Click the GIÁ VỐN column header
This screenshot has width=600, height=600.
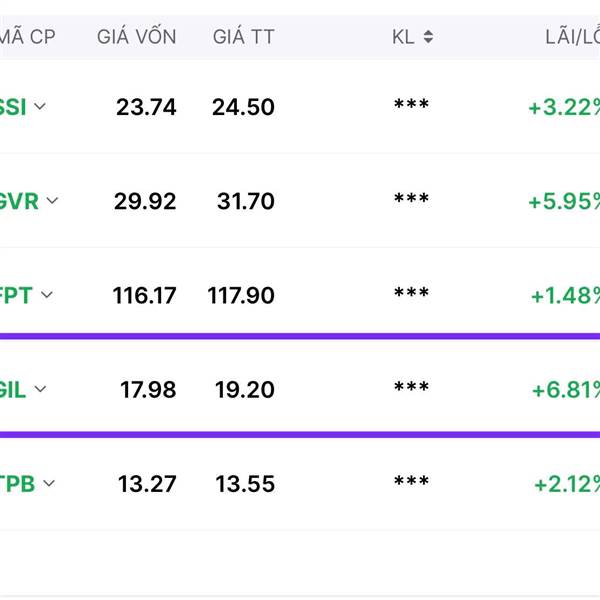(x=137, y=37)
